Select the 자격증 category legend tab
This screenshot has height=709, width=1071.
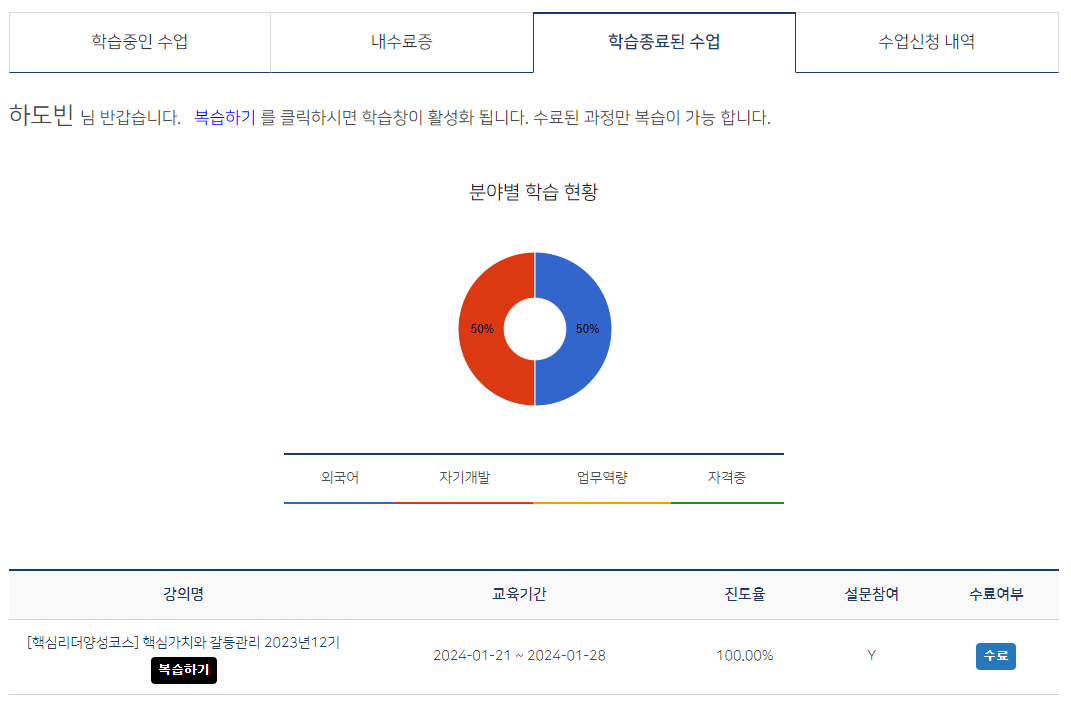727,477
